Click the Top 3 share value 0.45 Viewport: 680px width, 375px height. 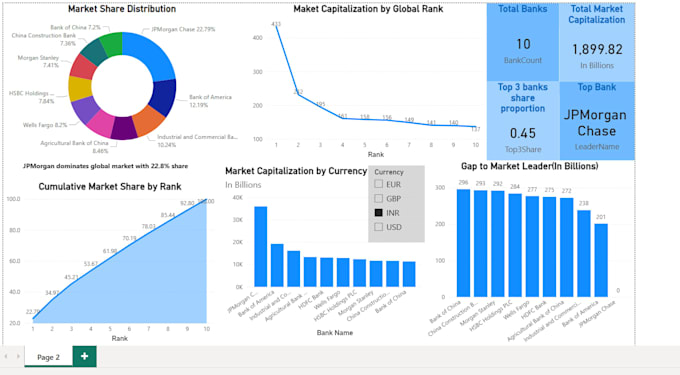tap(523, 133)
